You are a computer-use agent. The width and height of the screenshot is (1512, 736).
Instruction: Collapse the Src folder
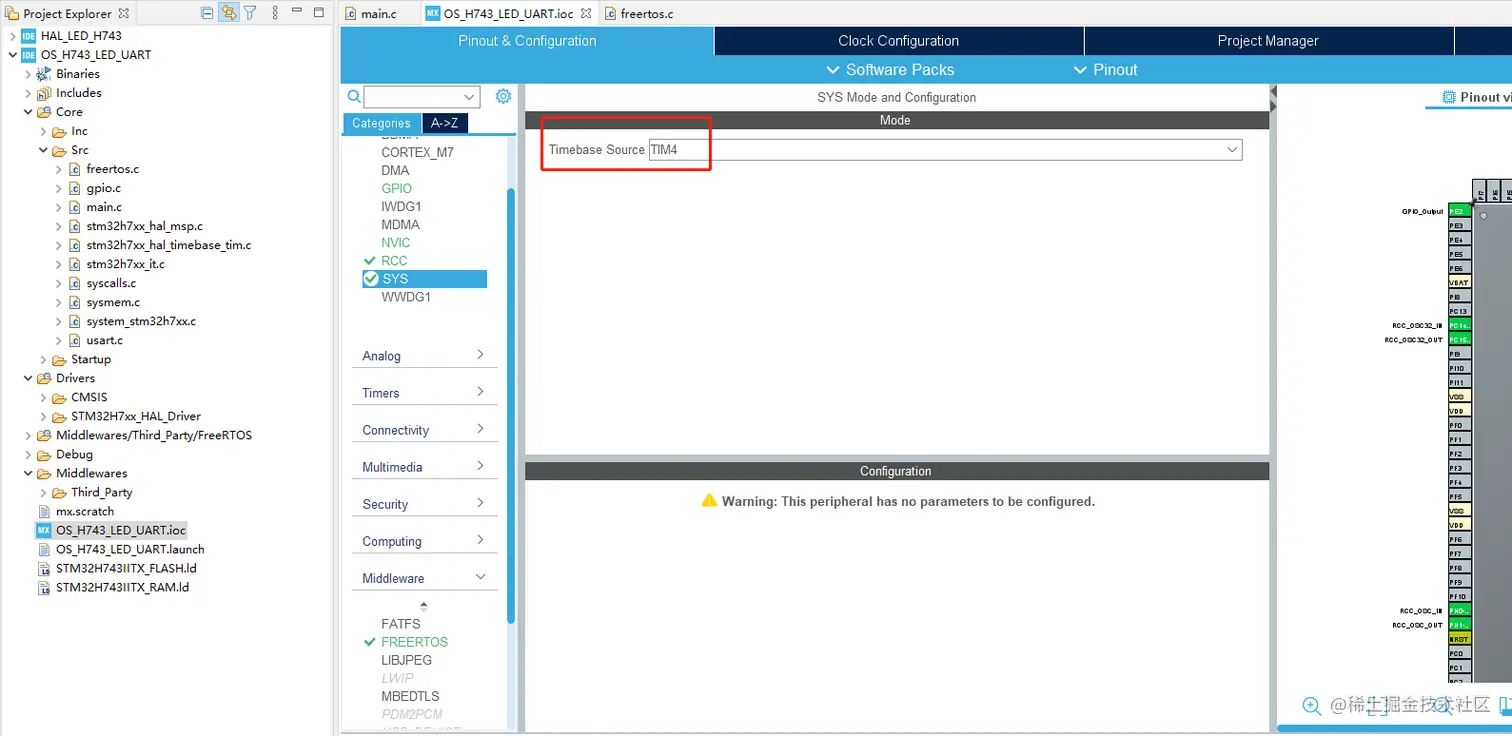43,150
